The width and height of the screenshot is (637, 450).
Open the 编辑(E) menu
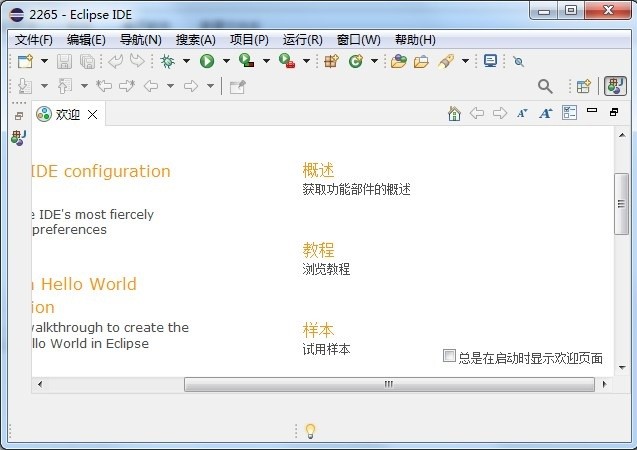[86, 40]
